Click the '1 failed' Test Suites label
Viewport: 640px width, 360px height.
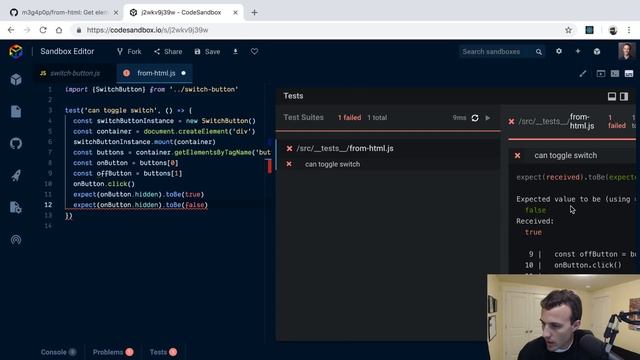point(349,118)
